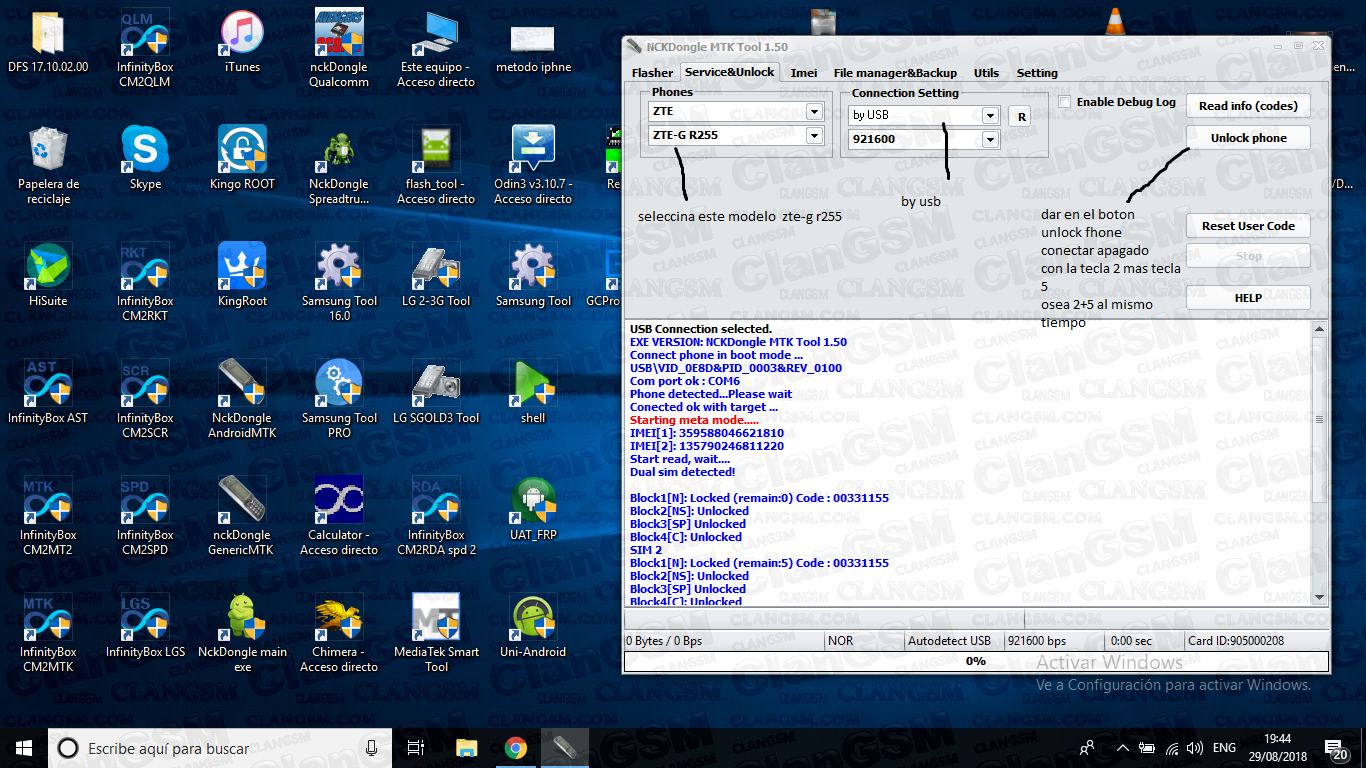Launch KingRoot from the desktop
The height and width of the screenshot is (768, 1366).
tap(242, 276)
